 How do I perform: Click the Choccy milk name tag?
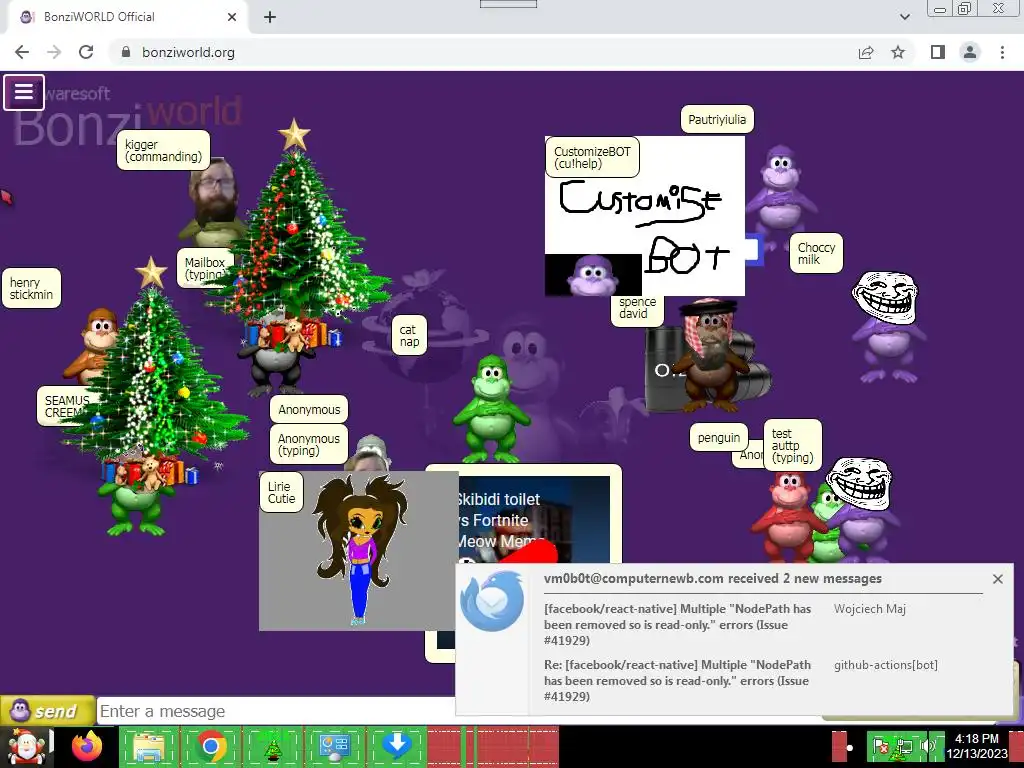[x=816, y=253]
